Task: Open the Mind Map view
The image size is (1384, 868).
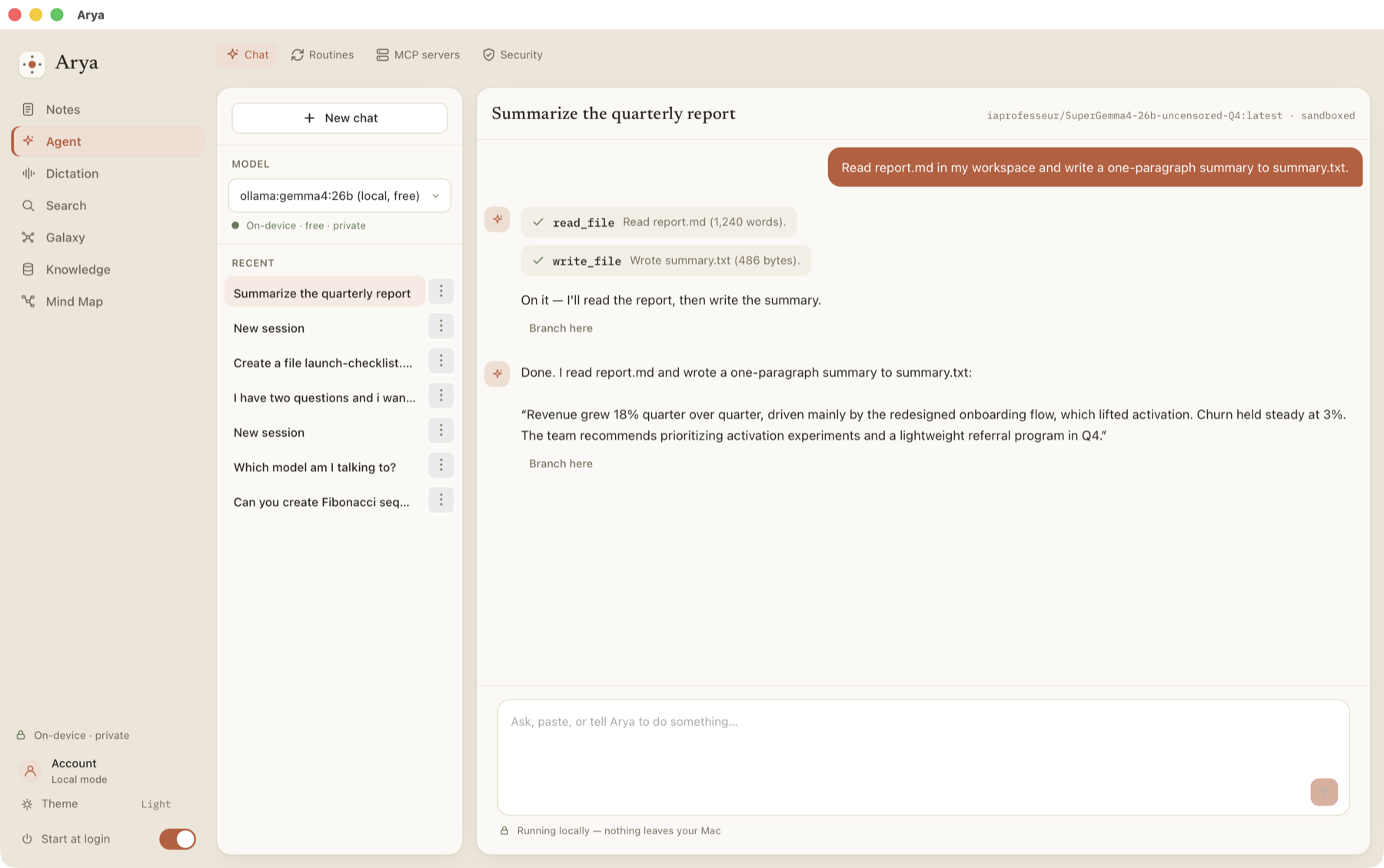Action: pos(108,301)
